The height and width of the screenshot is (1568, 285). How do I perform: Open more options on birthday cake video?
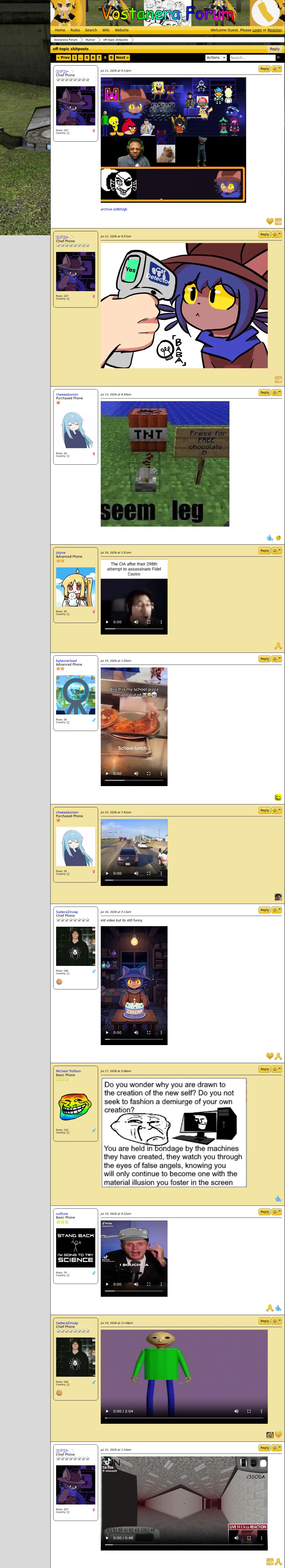(161, 1032)
